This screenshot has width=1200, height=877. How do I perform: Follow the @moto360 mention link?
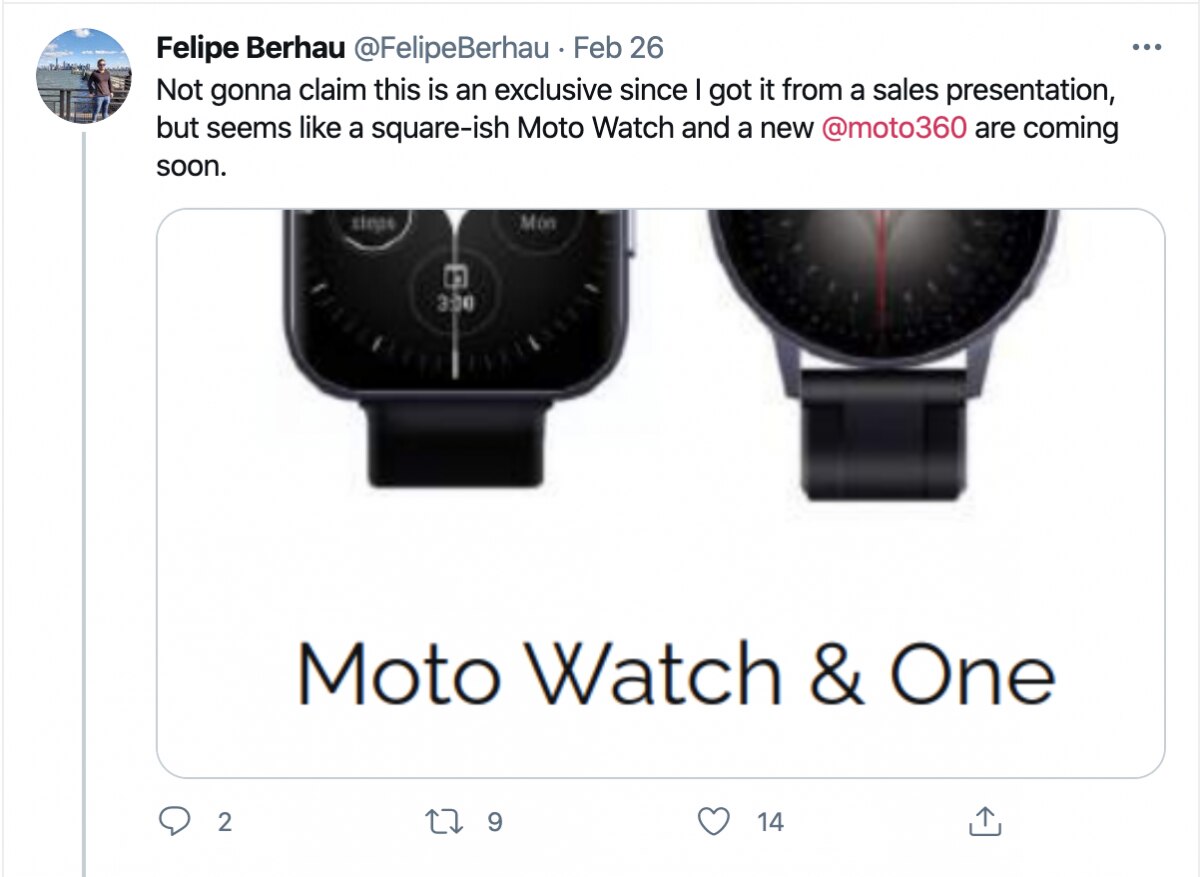pos(893,129)
